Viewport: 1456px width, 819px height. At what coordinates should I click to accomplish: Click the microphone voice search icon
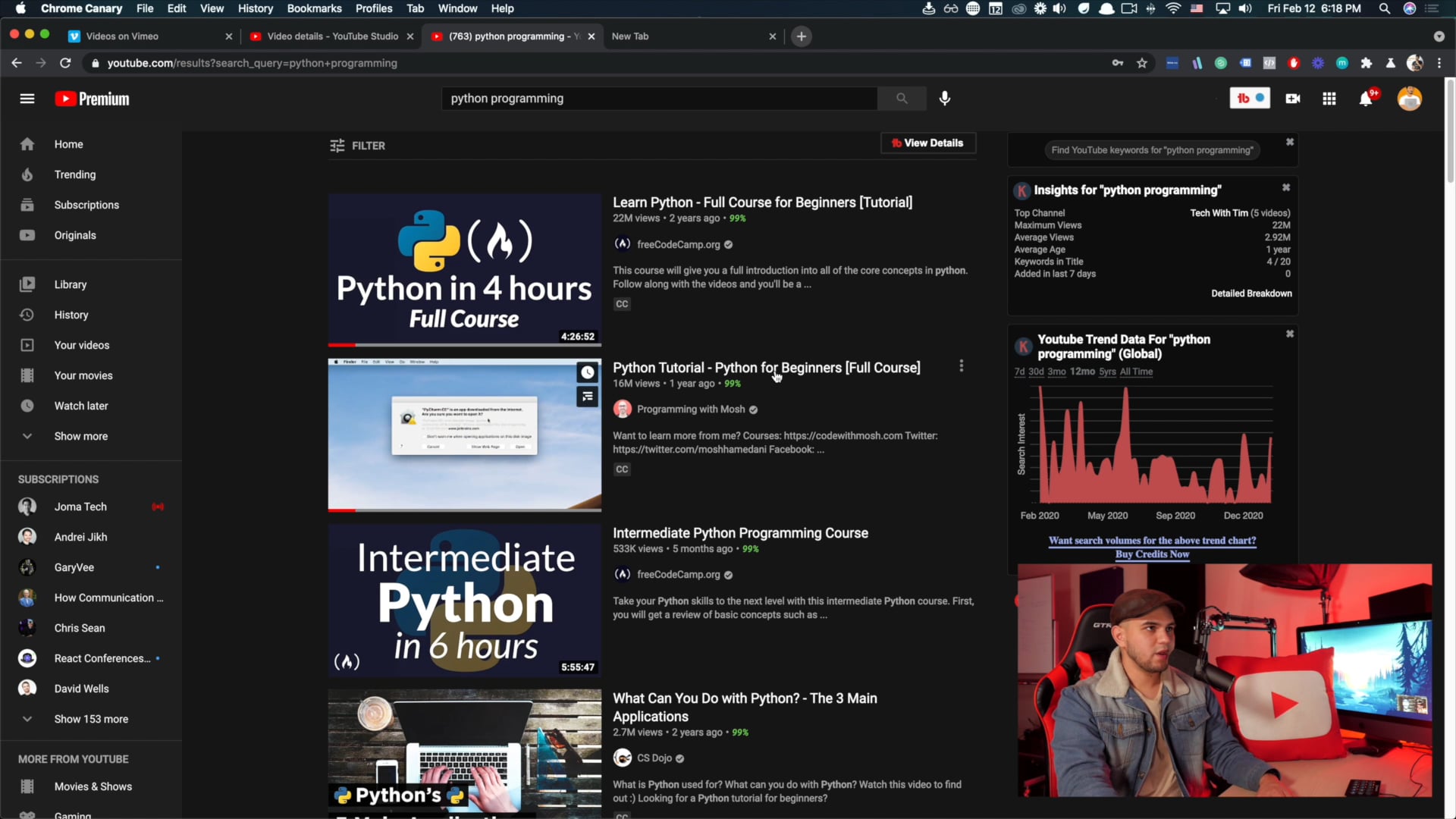click(x=945, y=99)
